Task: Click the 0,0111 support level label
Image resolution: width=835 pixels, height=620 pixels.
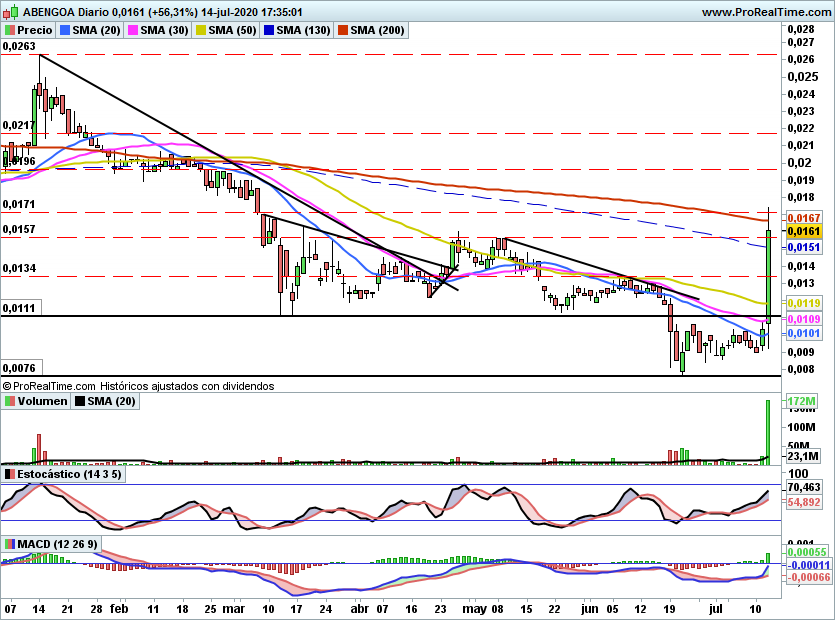Action: coord(19,308)
